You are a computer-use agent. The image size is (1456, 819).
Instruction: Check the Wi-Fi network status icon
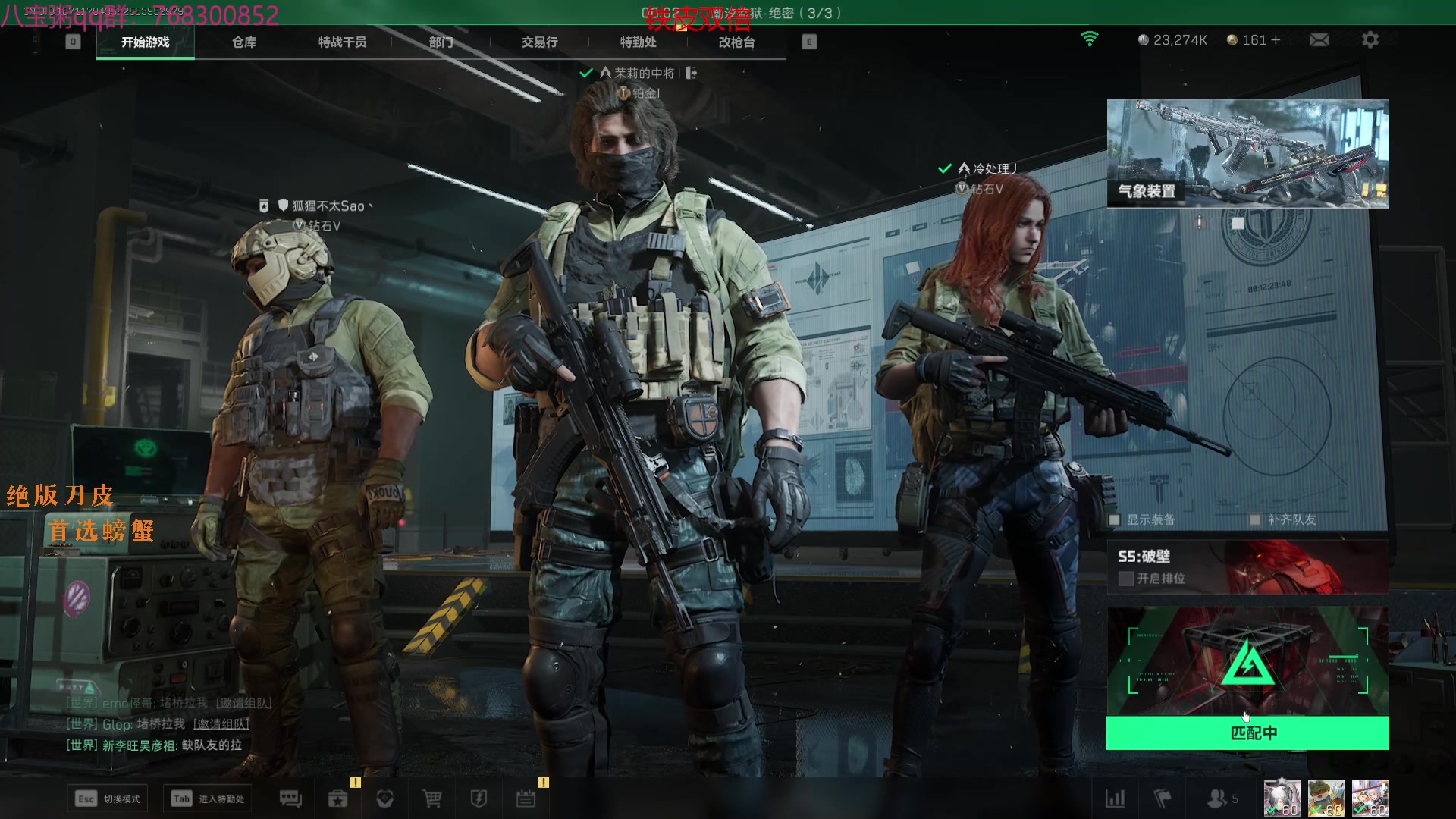point(1090,39)
